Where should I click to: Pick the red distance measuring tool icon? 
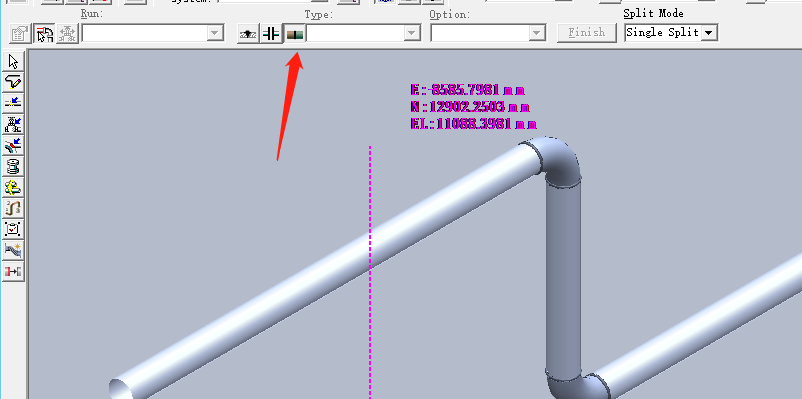(13, 271)
